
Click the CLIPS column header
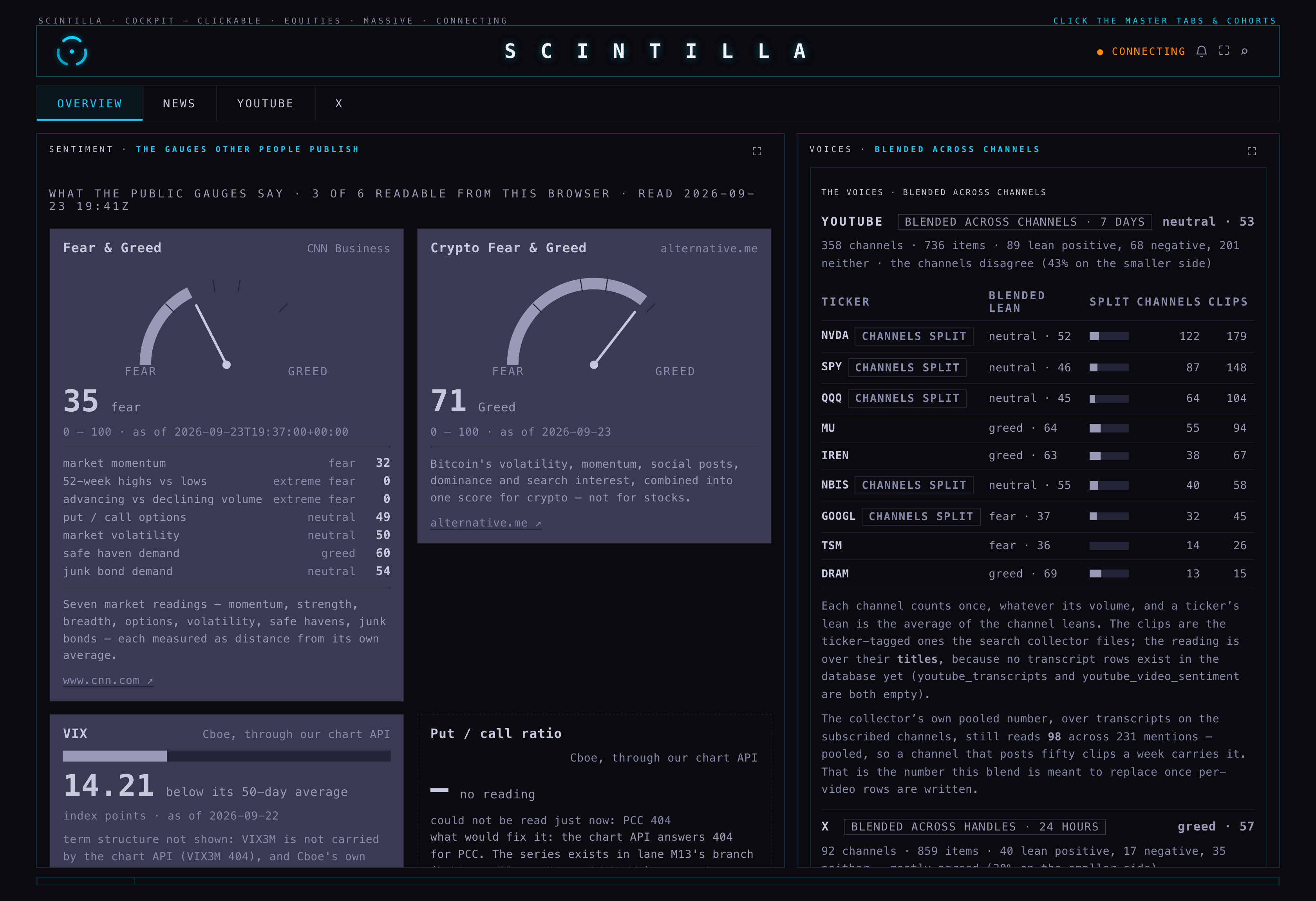point(1227,302)
